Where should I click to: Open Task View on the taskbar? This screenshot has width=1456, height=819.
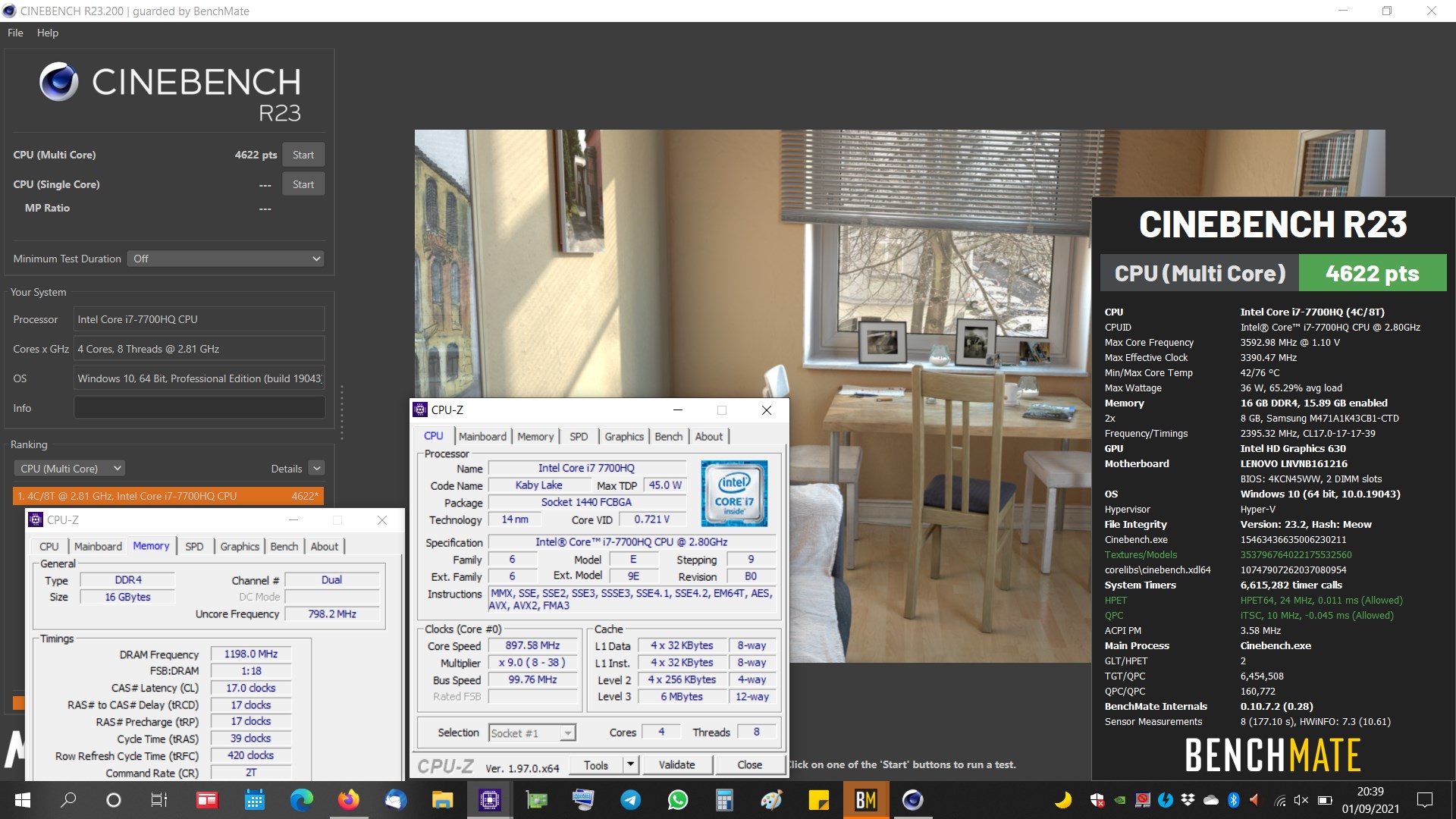(159, 800)
